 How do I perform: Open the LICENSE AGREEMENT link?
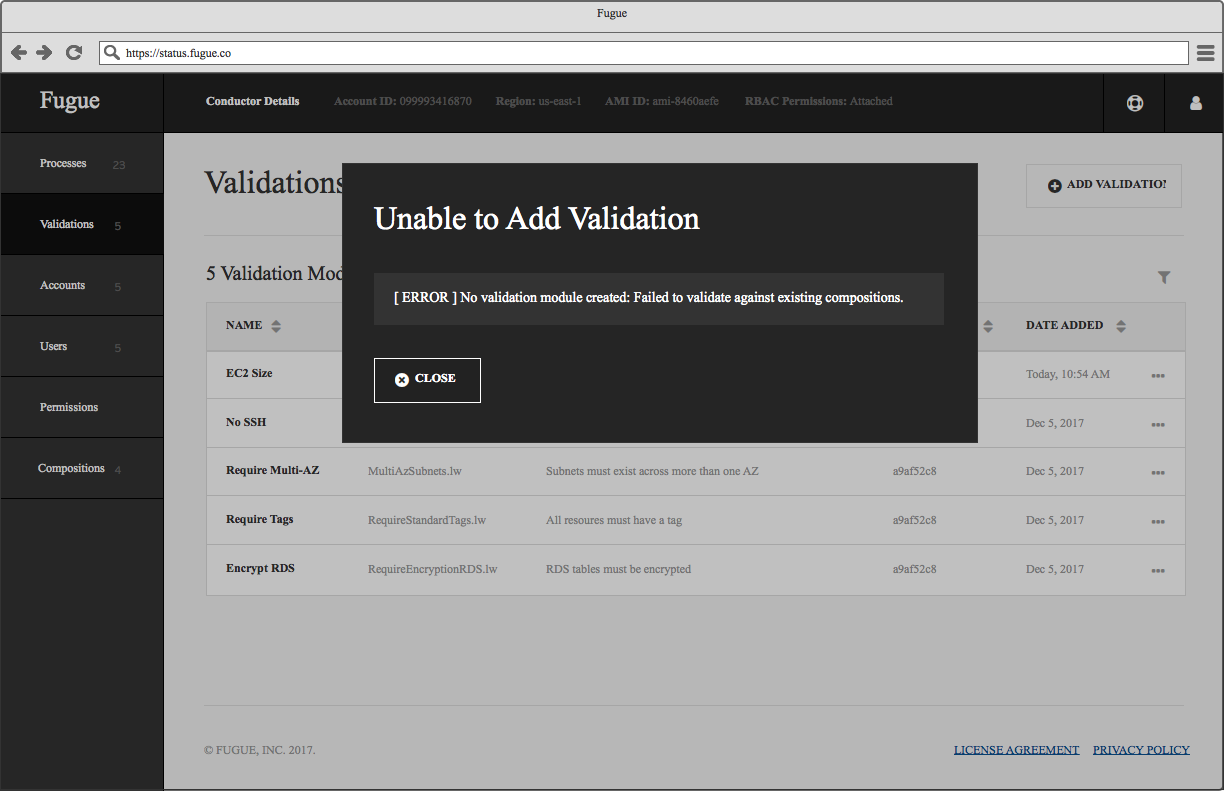coord(1016,749)
